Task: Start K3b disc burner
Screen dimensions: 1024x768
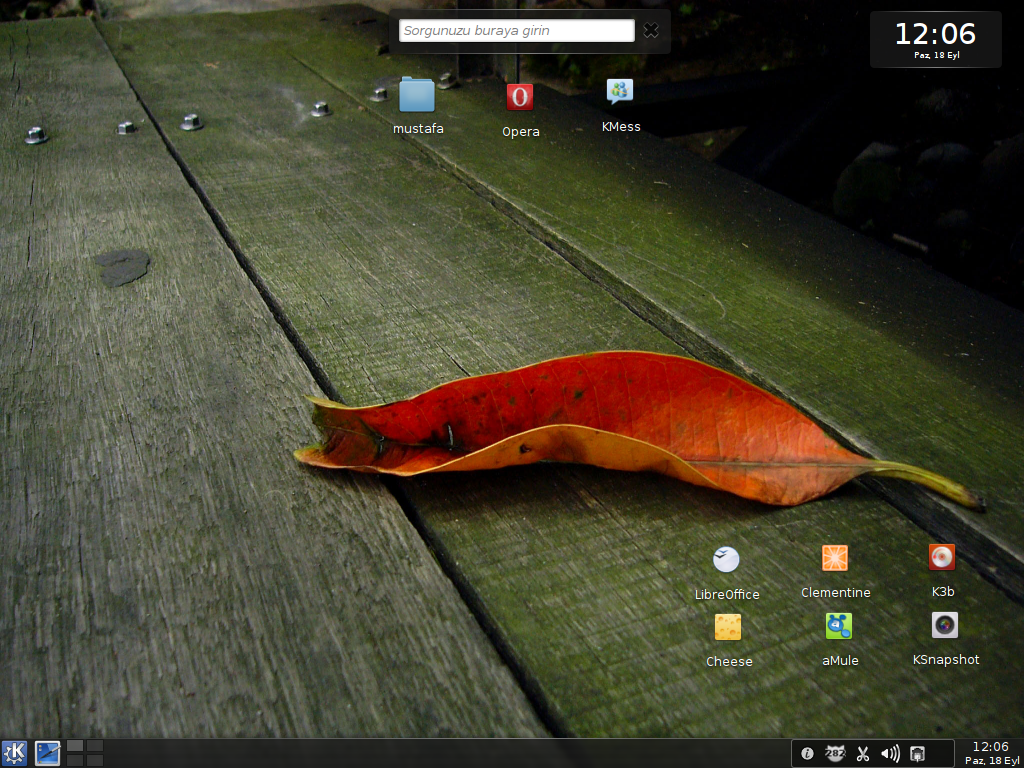Action: pos(942,557)
